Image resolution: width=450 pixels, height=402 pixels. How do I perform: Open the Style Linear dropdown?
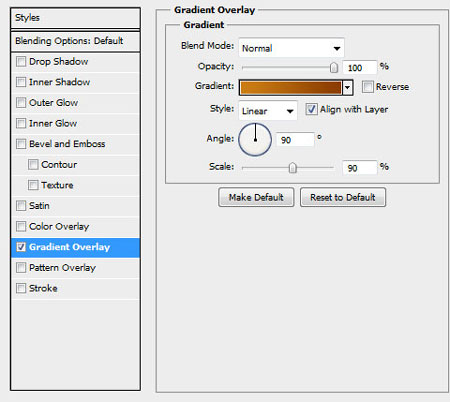tap(268, 111)
